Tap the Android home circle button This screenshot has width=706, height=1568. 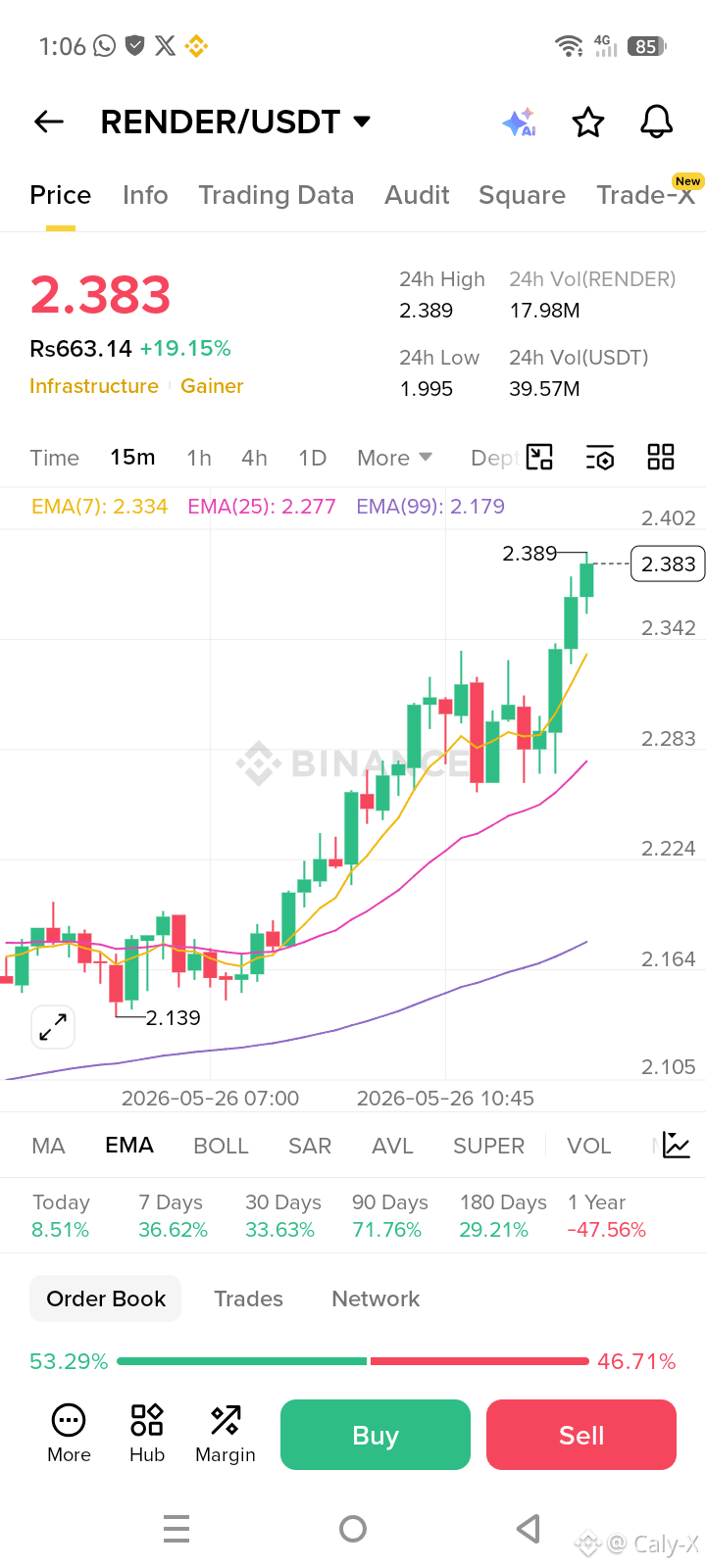click(353, 1529)
